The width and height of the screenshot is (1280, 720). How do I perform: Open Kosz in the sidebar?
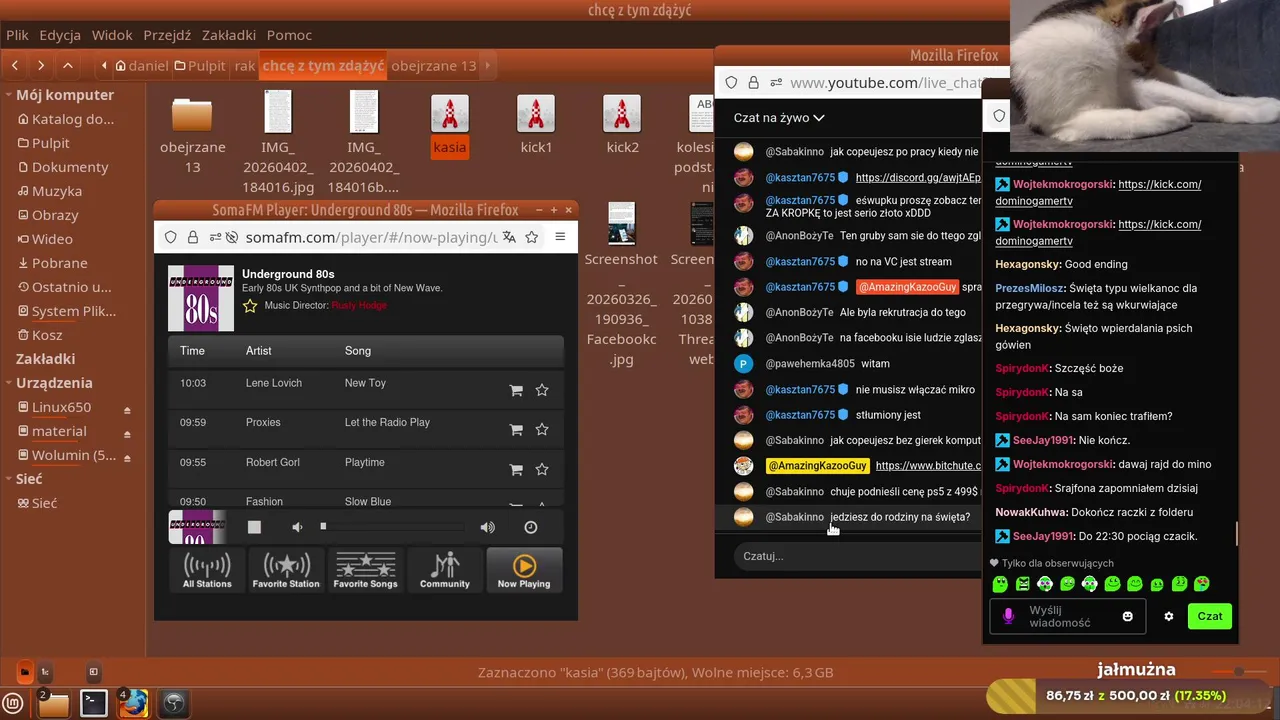pyautogui.click(x=47, y=335)
